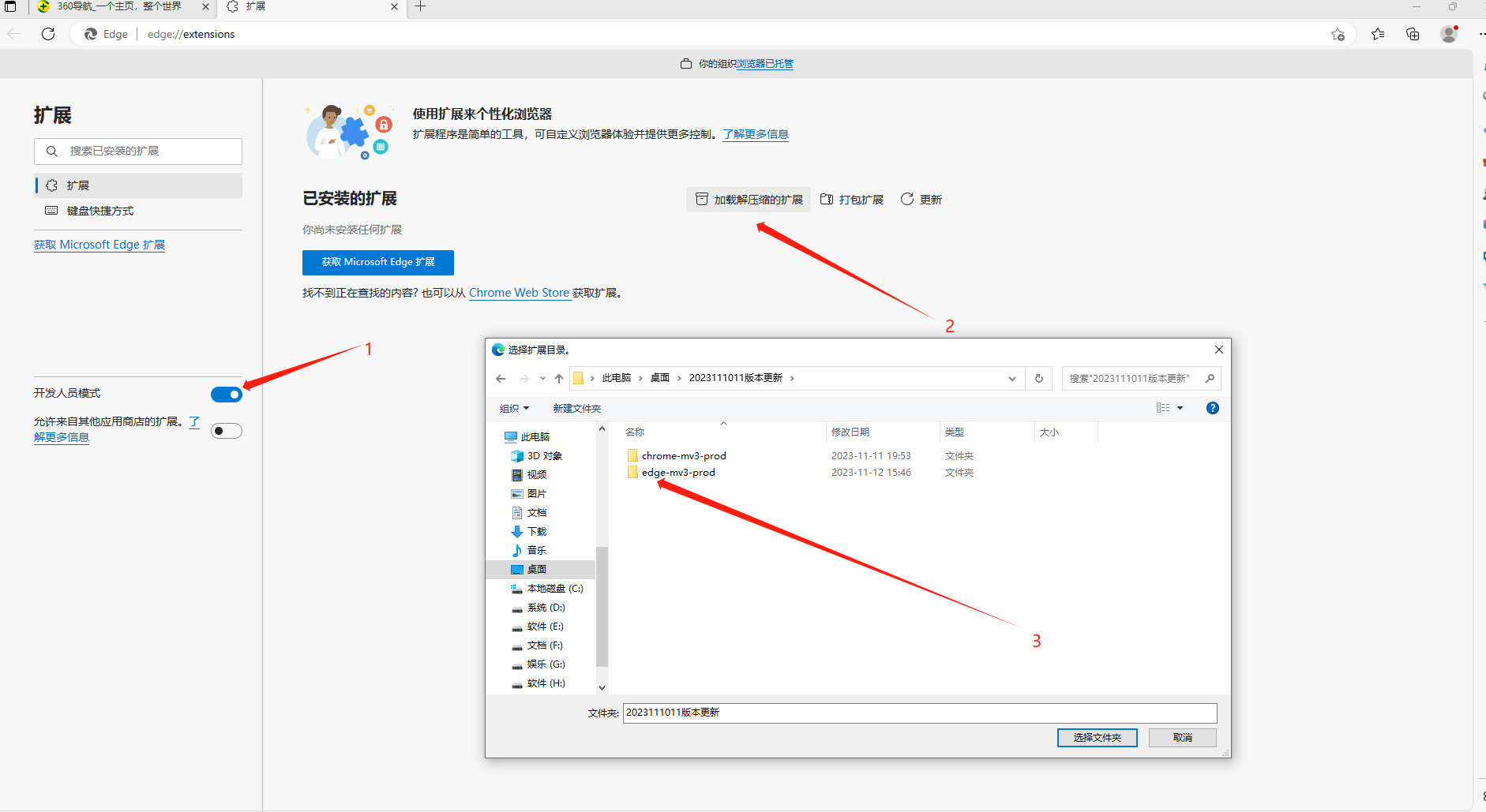The width and height of the screenshot is (1486, 812).
Task: Expand the address path history dropdown
Action: click(1011, 379)
